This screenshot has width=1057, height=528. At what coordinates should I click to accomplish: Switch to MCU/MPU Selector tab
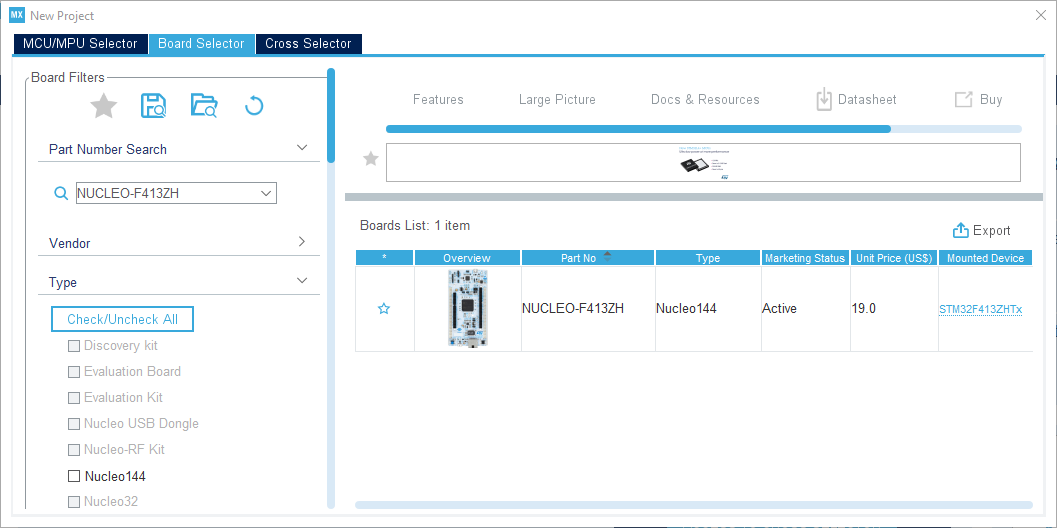click(x=80, y=44)
